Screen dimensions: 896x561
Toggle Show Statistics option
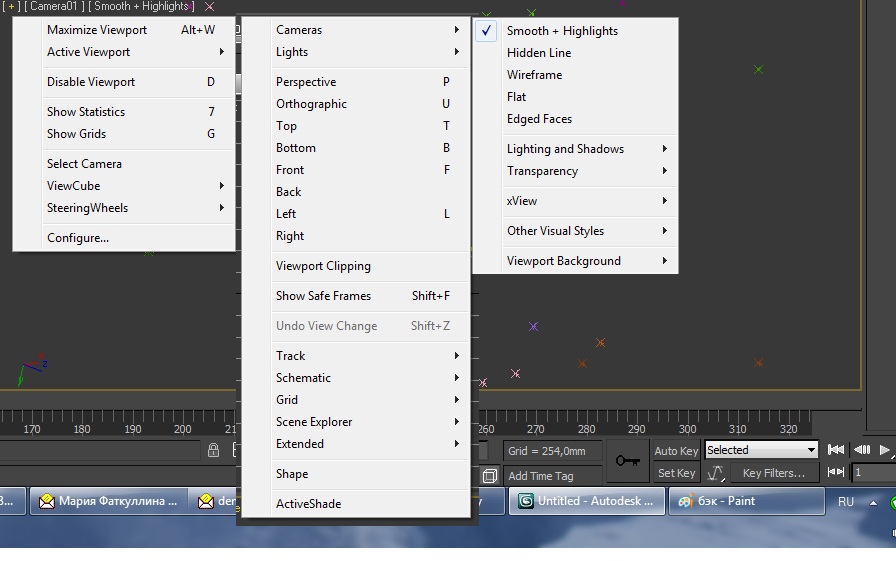point(124,111)
